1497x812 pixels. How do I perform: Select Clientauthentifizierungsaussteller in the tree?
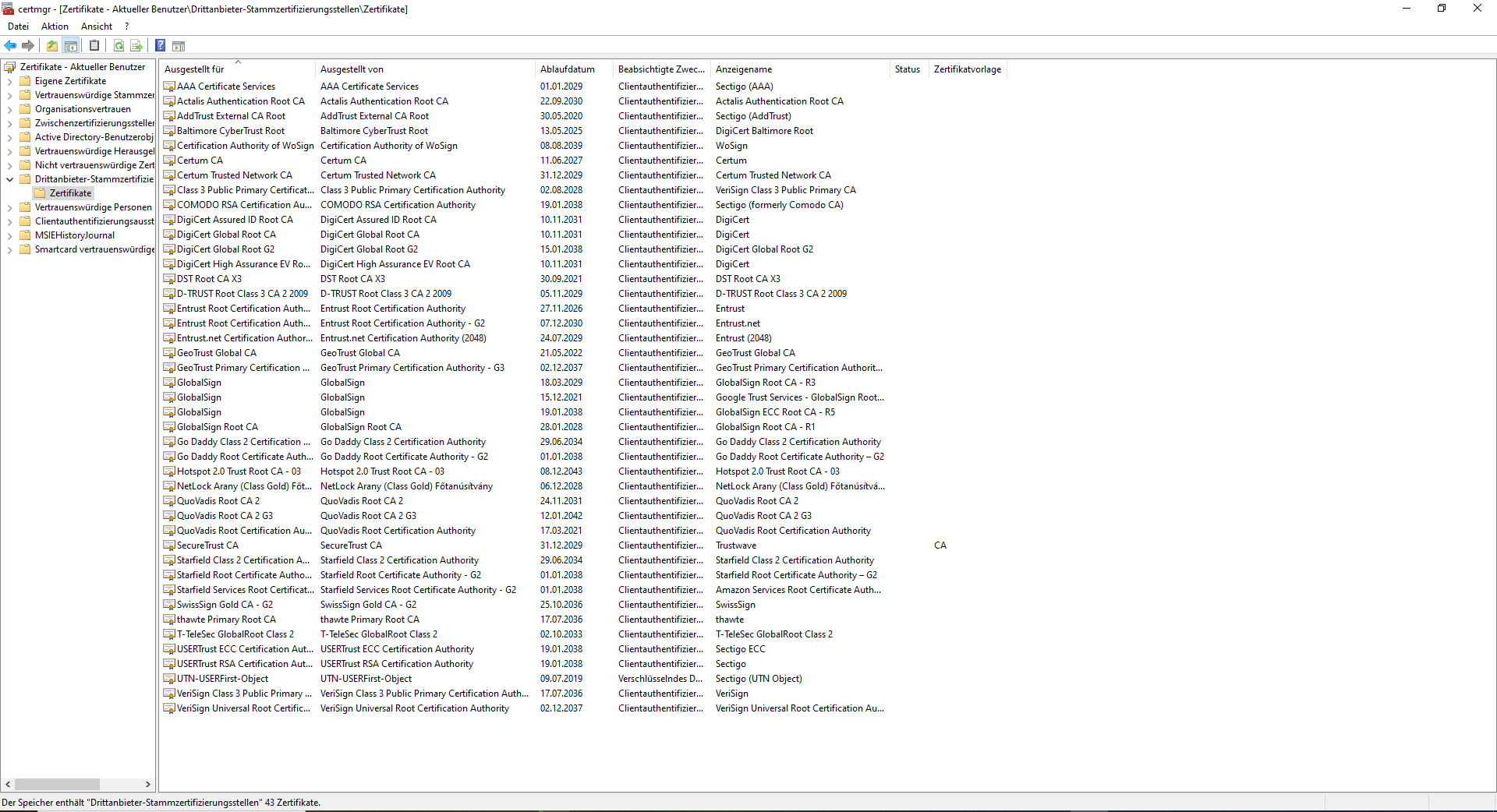(x=94, y=221)
